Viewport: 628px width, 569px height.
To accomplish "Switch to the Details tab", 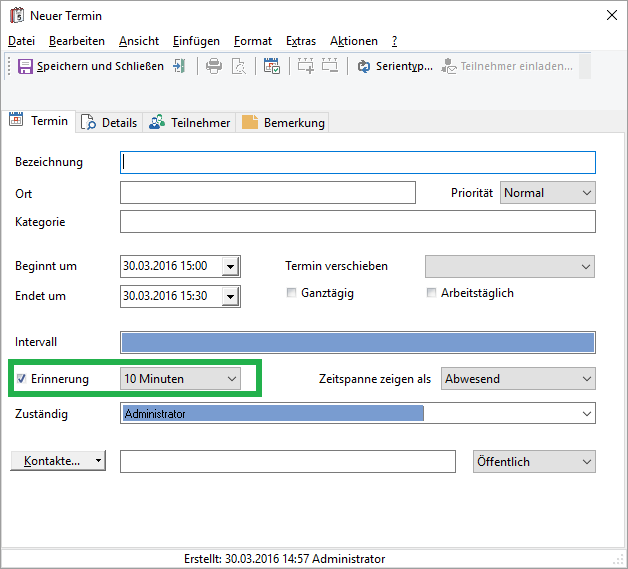I will click(x=109, y=123).
